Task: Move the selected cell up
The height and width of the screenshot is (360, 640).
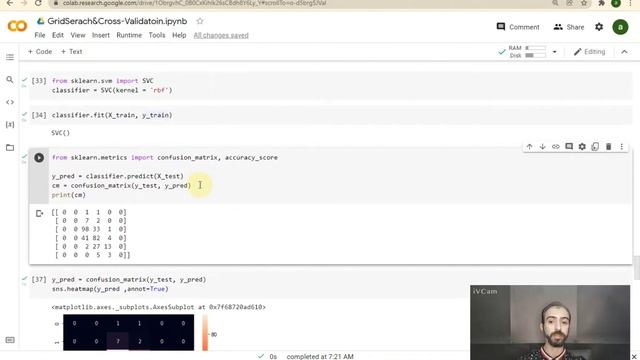Action: coord(529,147)
